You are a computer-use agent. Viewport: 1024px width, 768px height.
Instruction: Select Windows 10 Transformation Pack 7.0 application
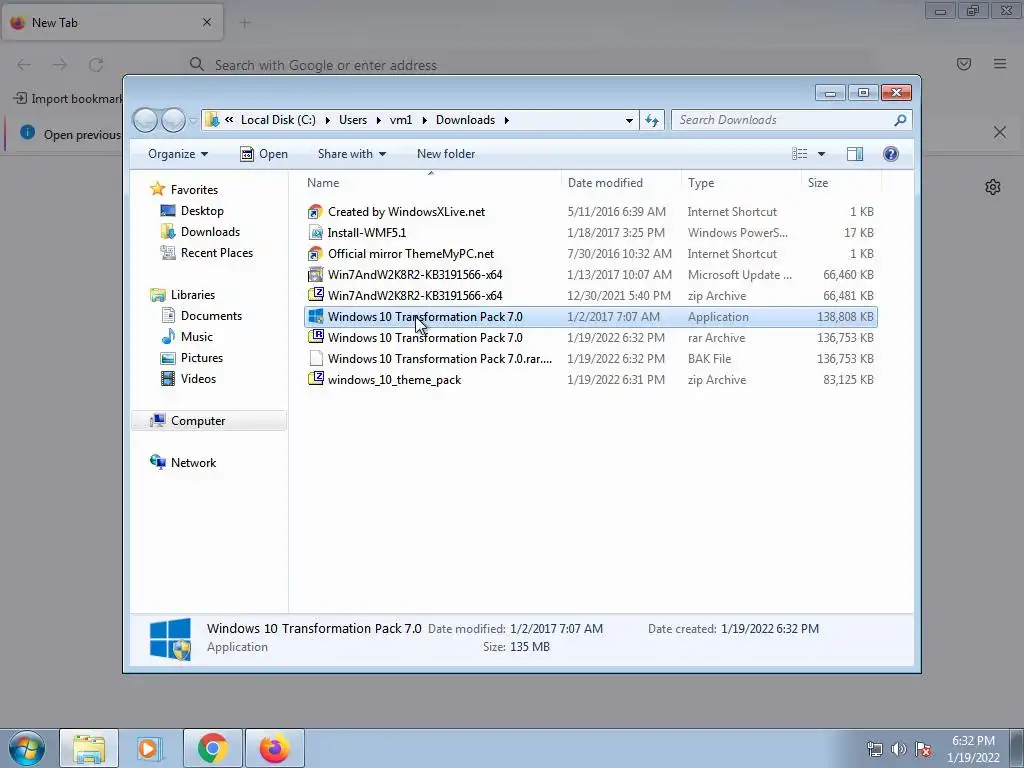590,317
